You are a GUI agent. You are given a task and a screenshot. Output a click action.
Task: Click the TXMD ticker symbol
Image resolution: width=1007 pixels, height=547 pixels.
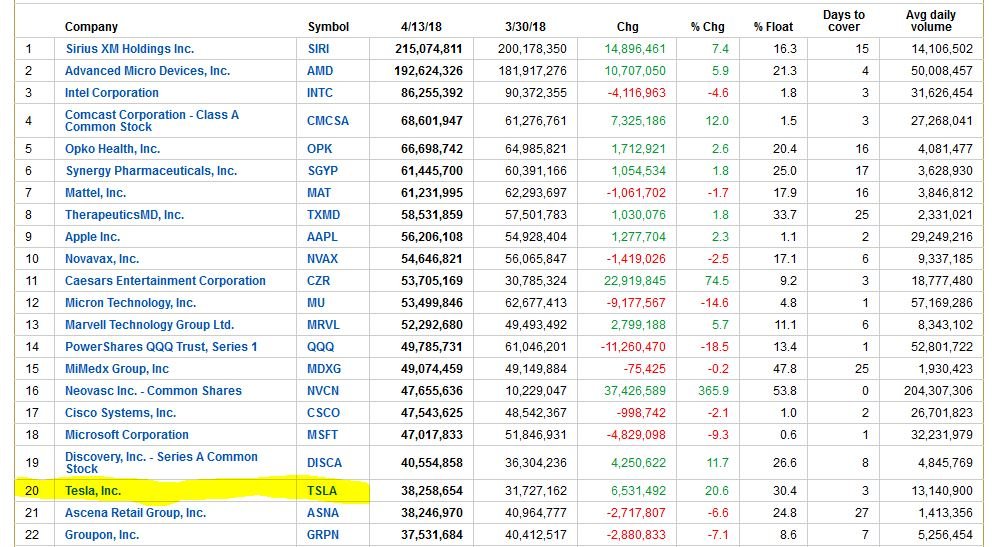tap(323, 214)
